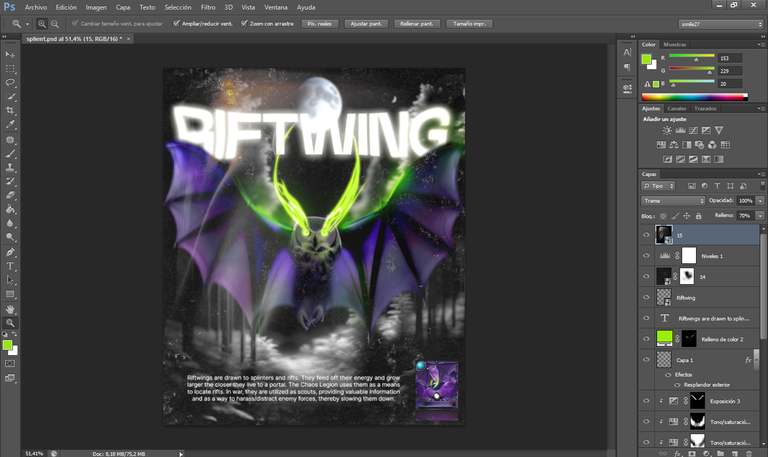Select the Move tool

pyautogui.click(x=10, y=54)
